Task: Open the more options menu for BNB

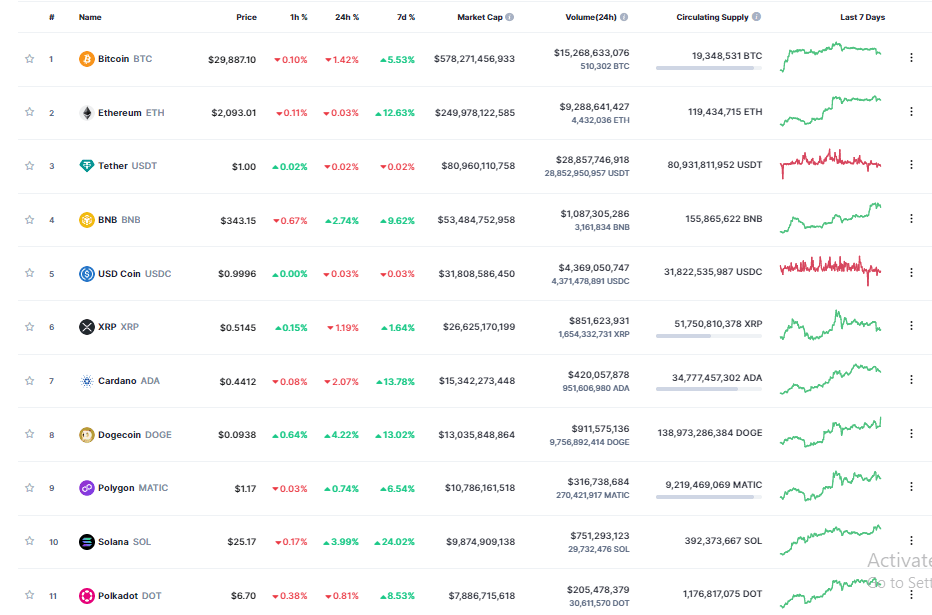Action: click(911, 219)
